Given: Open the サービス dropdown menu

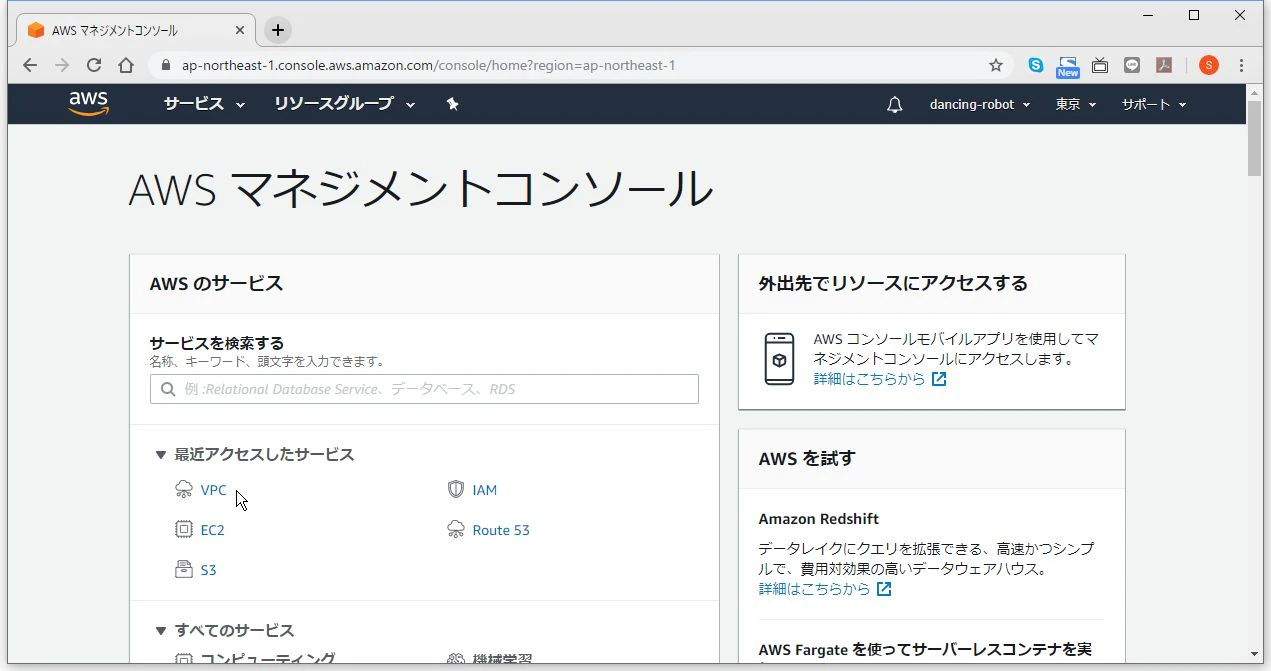Looking at the screenshot, I should 204,104.
